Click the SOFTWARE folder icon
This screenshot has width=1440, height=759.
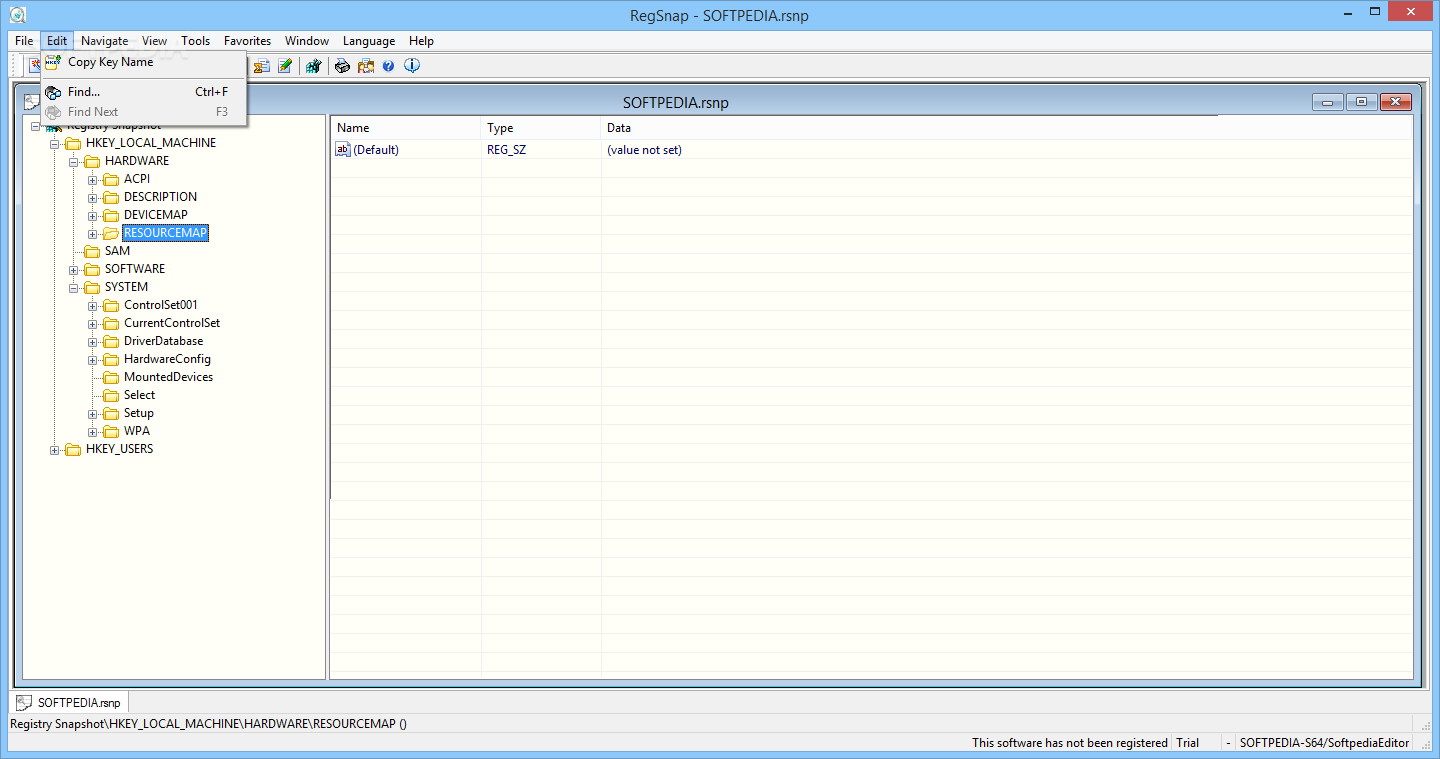[x=92, y=269]
